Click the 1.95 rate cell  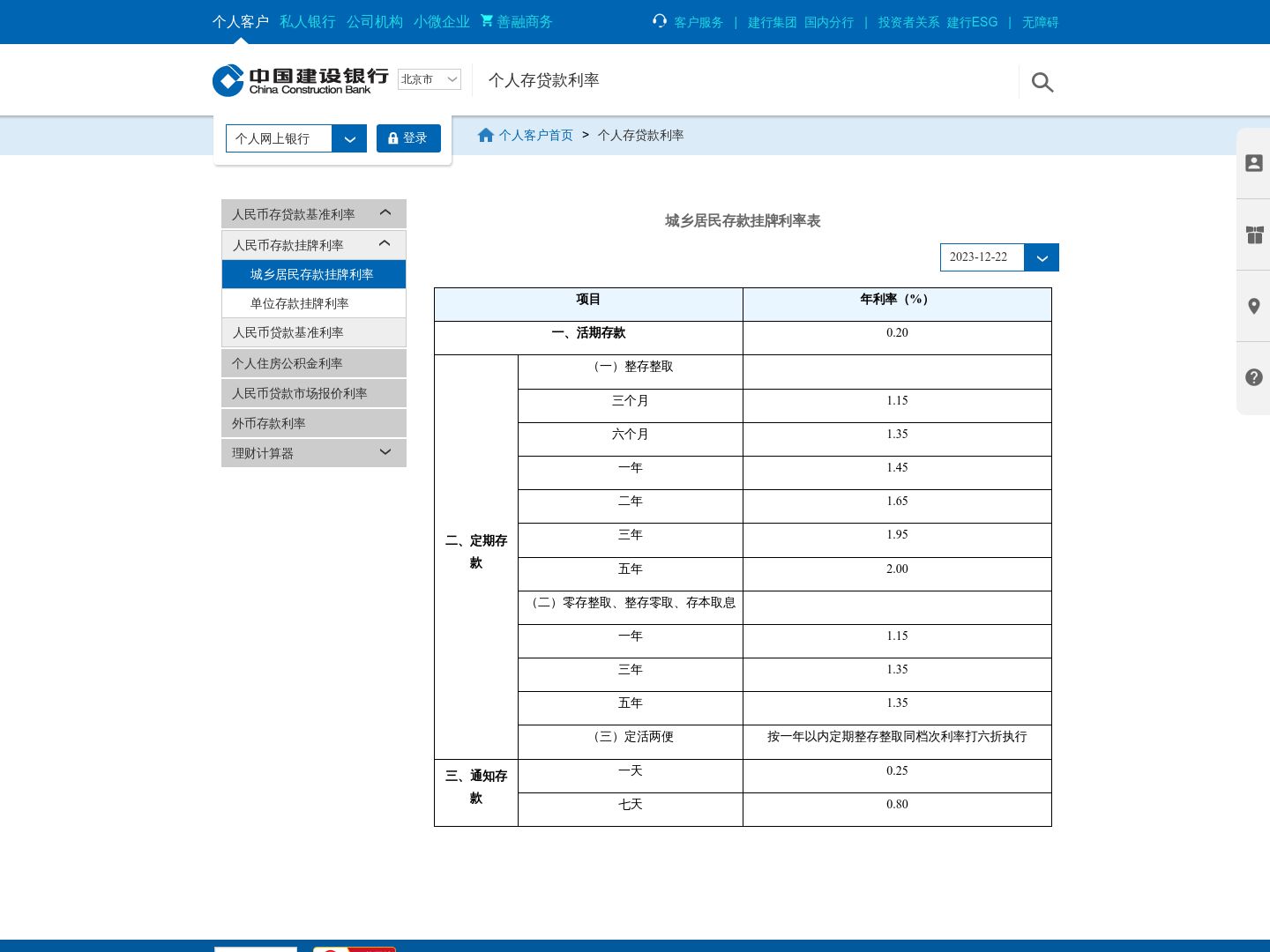(x=897, y=539)
